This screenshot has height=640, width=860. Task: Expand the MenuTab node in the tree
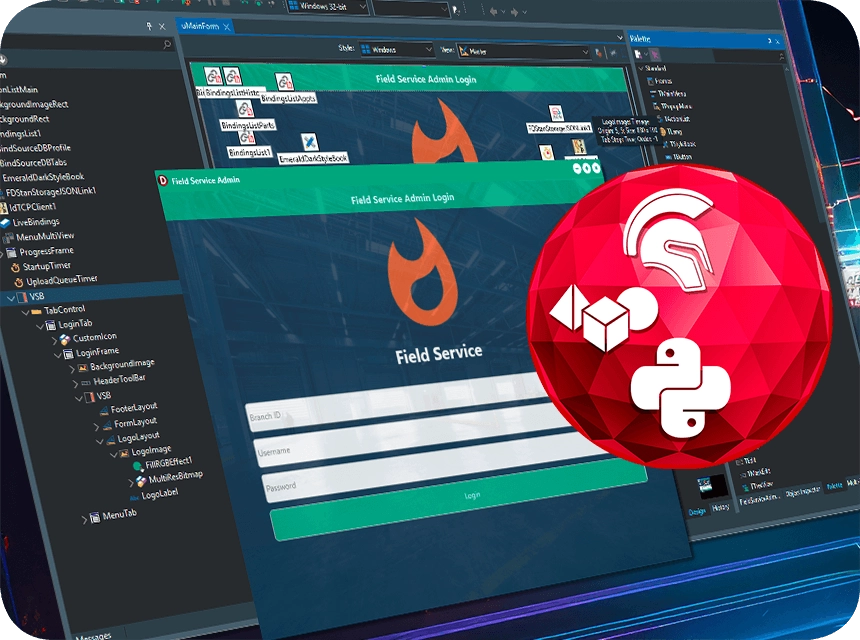[x=85, y=518]
